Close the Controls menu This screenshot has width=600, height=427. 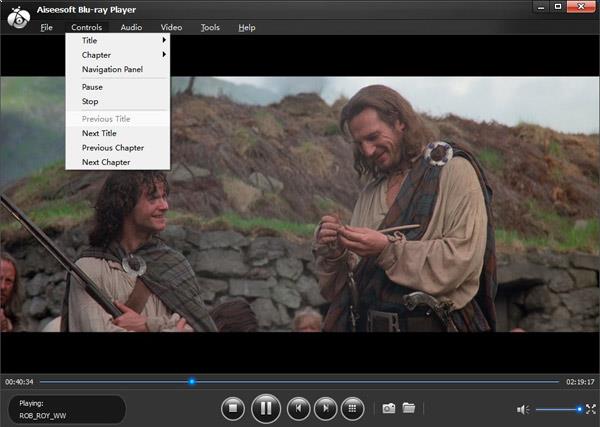(86, 28)
